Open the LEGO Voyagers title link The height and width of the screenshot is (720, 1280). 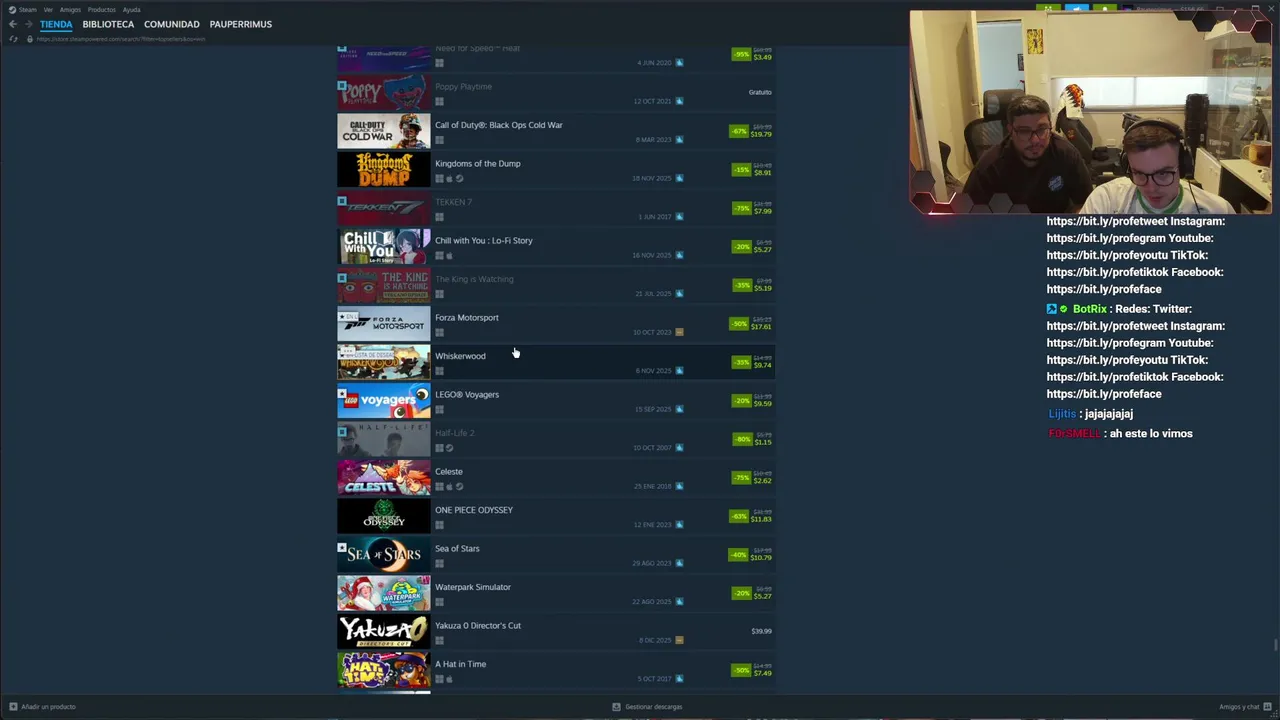coord(467,394)
